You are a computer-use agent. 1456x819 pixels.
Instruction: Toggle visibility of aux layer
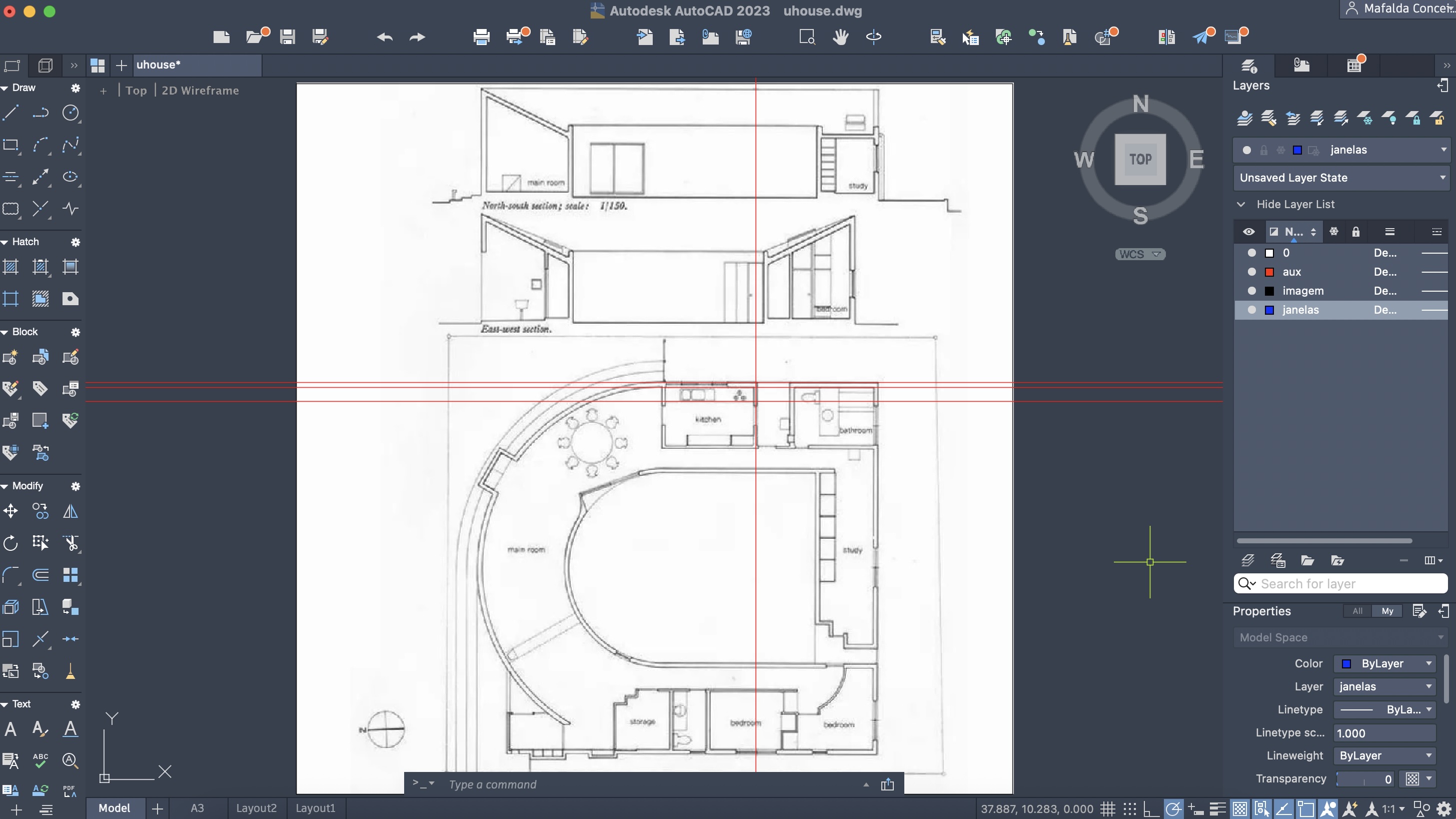pos(1251,272)
